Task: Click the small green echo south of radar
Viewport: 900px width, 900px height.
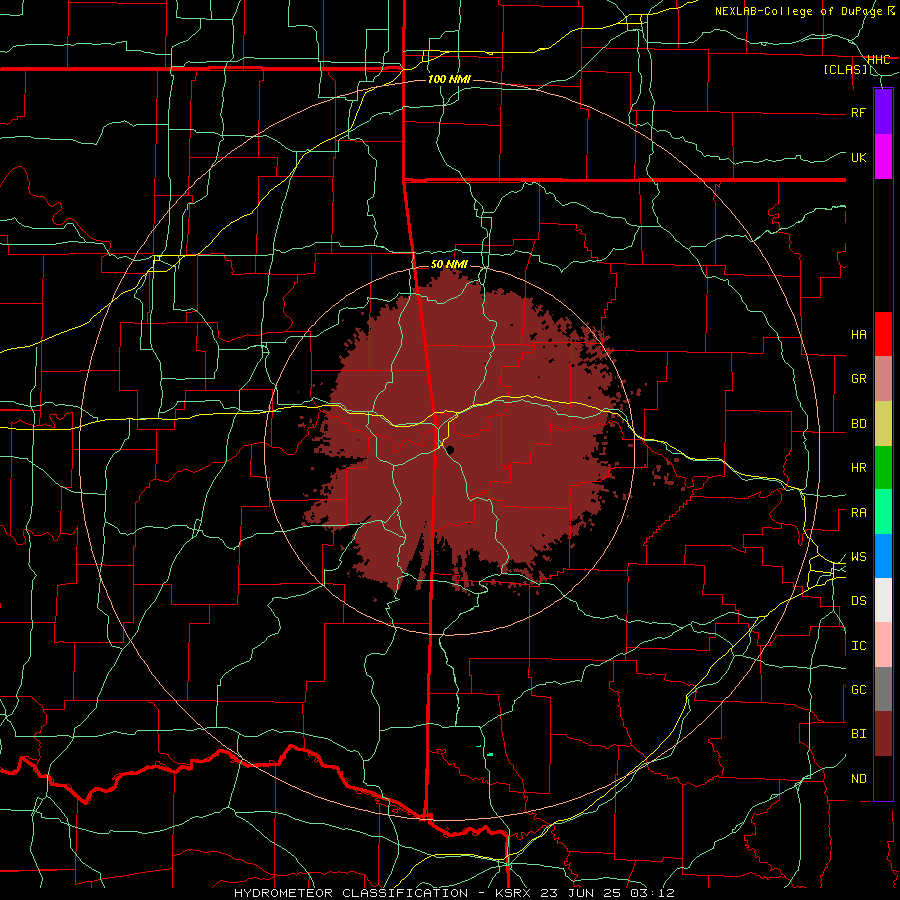Action: point(490,754)
